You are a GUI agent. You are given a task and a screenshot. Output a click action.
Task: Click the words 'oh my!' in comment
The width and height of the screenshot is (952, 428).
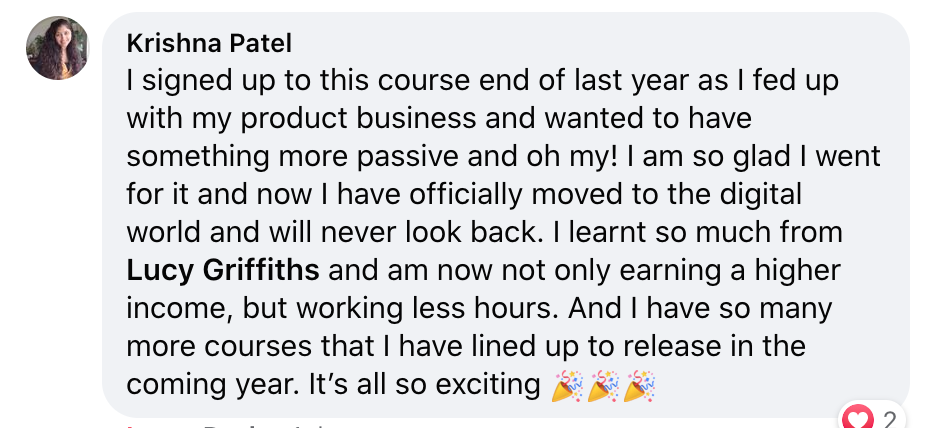570,157
